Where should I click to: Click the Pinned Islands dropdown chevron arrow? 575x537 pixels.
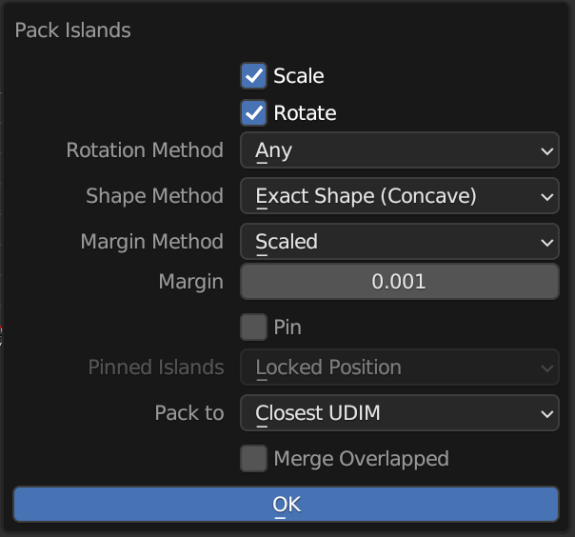(x=547, y=368)
